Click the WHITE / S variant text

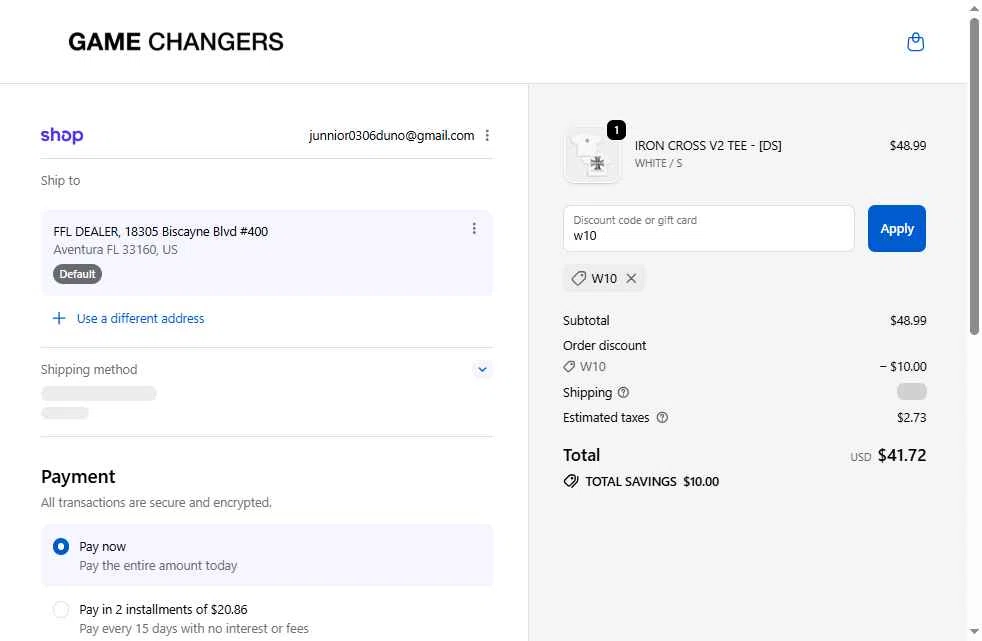click(658, 163)
